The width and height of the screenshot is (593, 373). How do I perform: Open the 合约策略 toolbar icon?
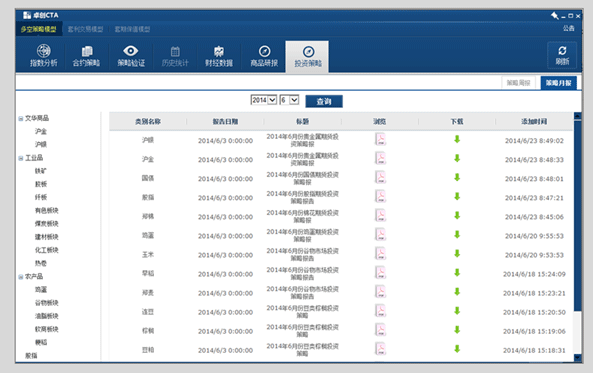click(87, 56)
